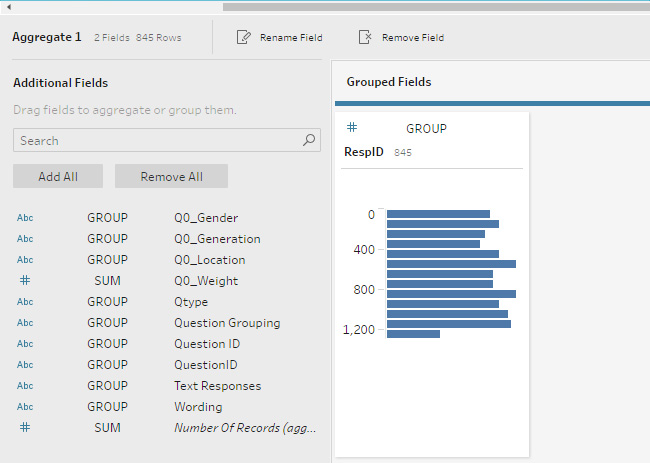650x463 pixels.
Task: Click the bottom bar in RespID histogram
Action: tap(413, 334)
